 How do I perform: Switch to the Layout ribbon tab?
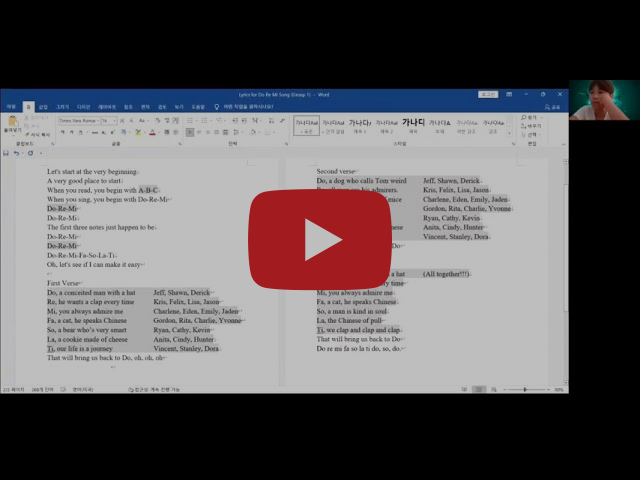click(107, 107)
